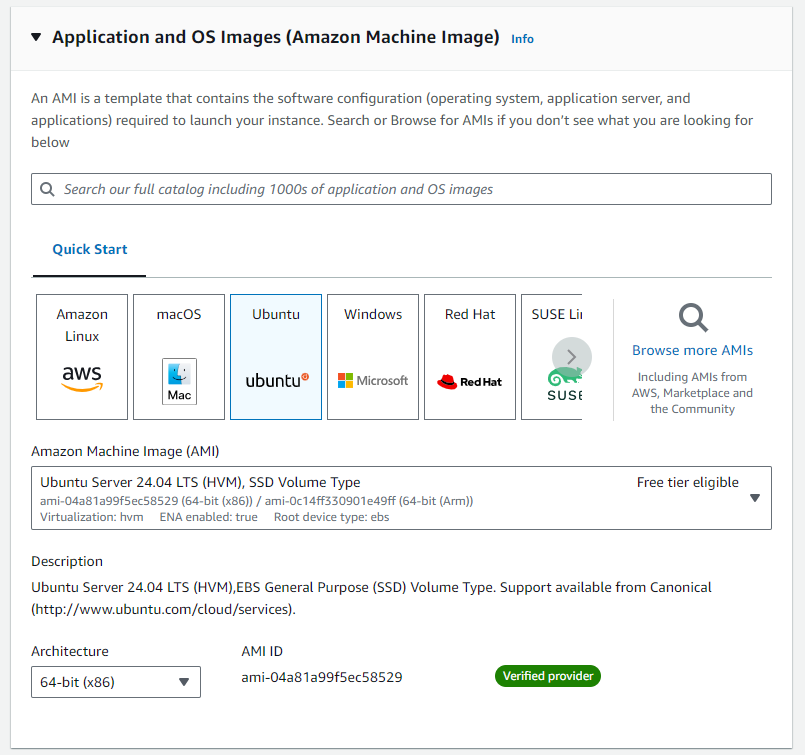Switch to the Quick Start tab
The height and width of the screenshot is (755, 805).
click(x=90, y=249)
